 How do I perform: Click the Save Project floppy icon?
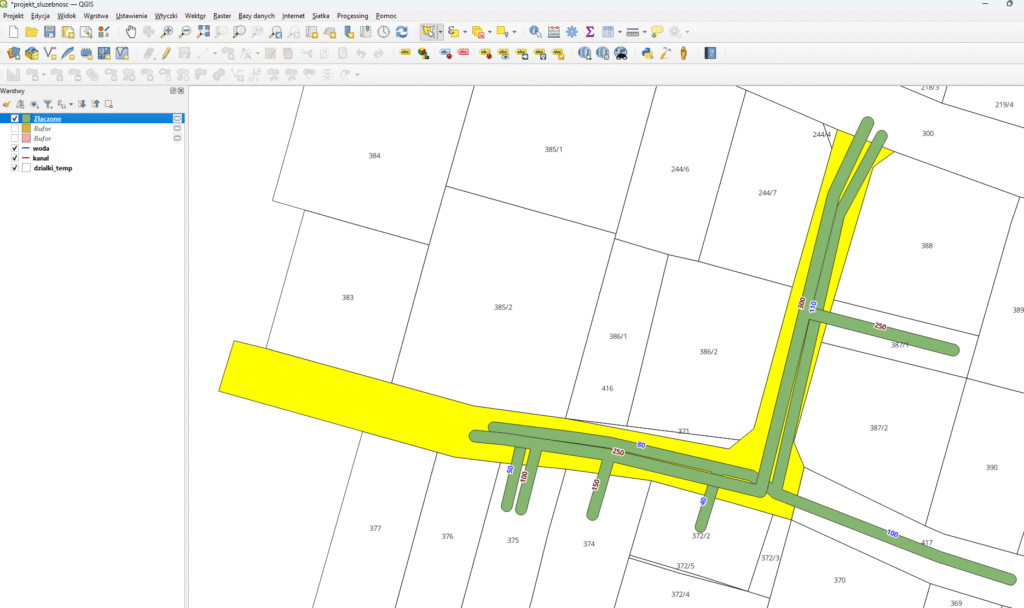[49, 32]
